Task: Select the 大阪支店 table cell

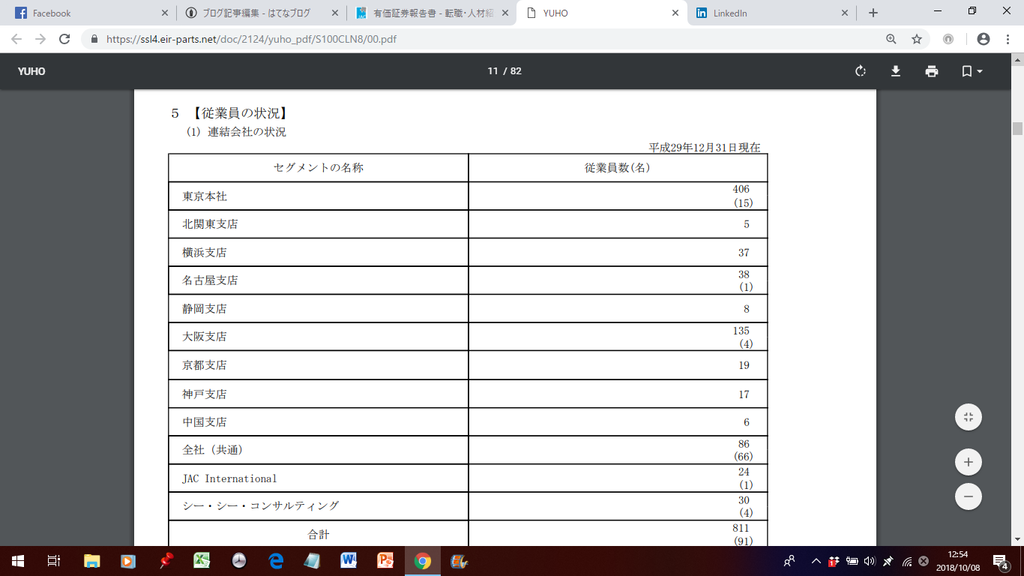Action: 319,337
